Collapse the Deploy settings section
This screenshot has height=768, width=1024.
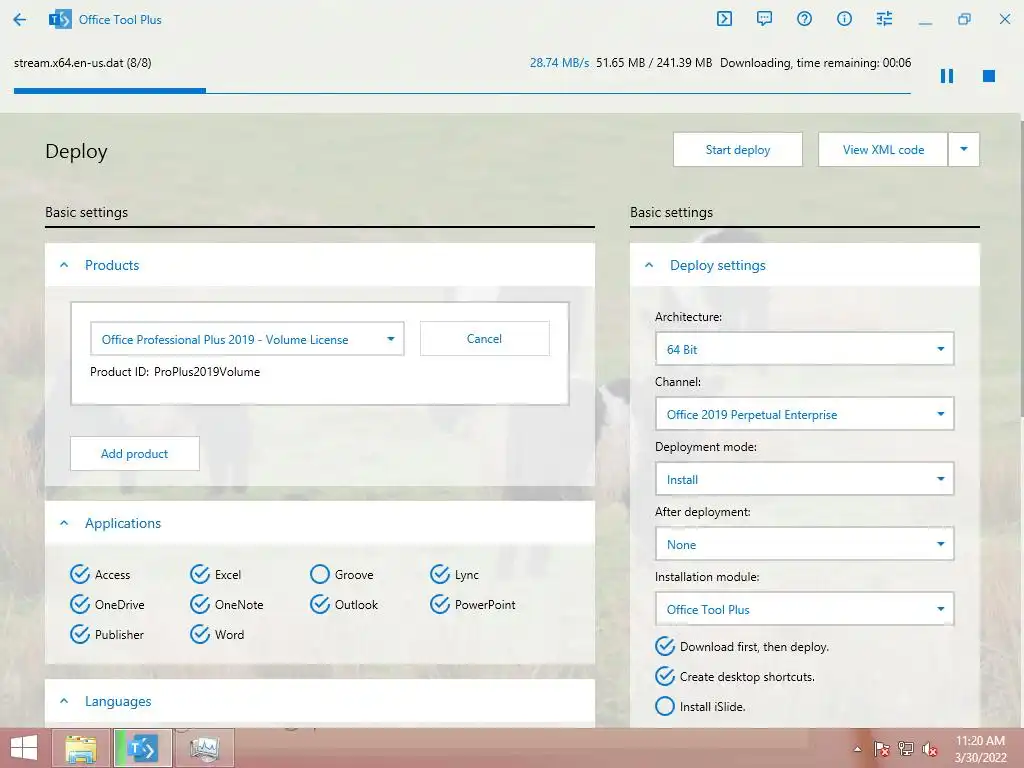649,265
